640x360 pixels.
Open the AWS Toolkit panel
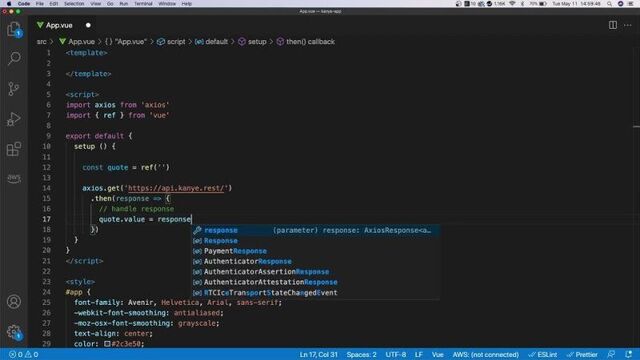point(14,178)
